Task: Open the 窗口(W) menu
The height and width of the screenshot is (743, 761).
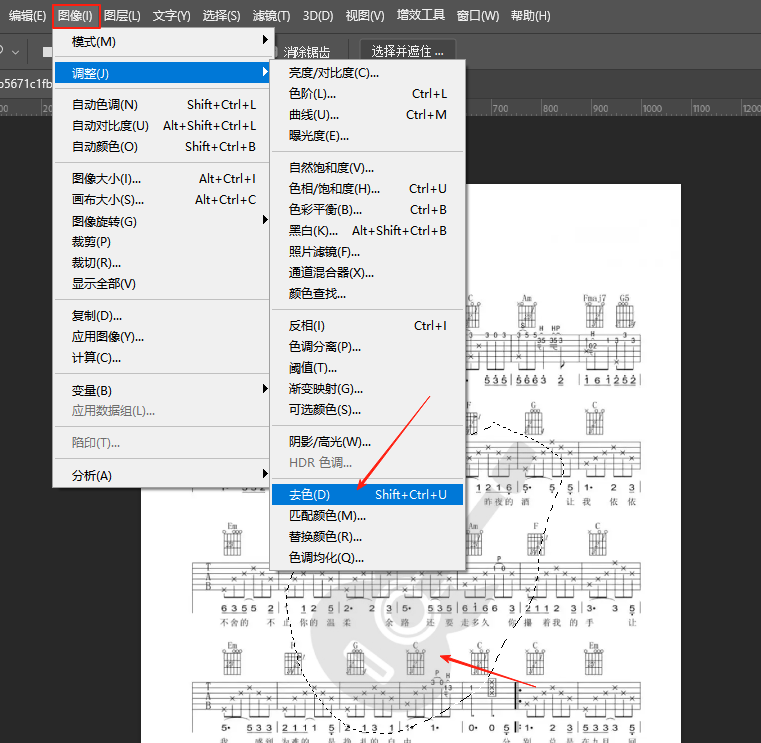Action: point(477,16)
